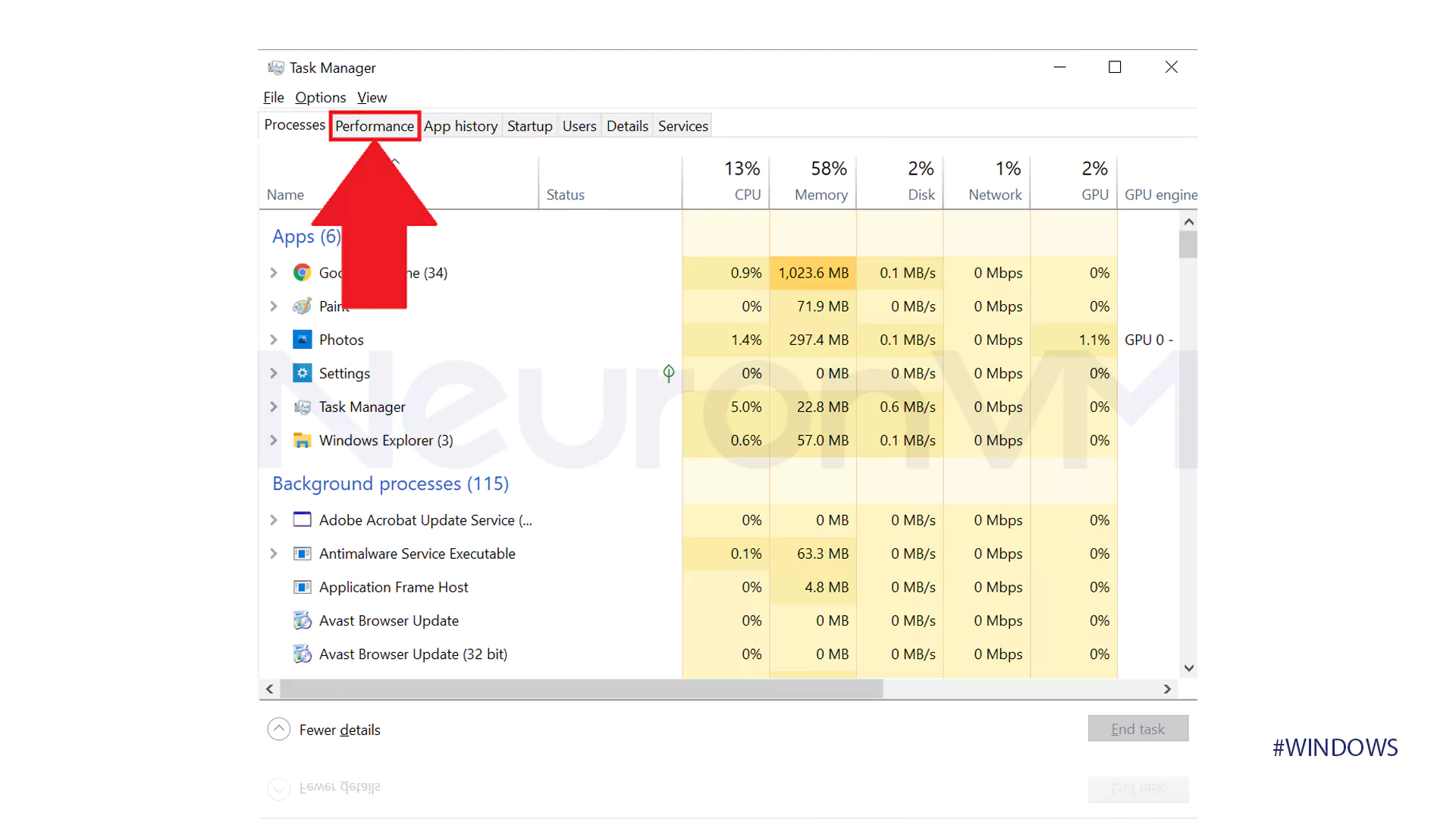Click the horizontal scroll right arrow

click(x=1167, y=689)
